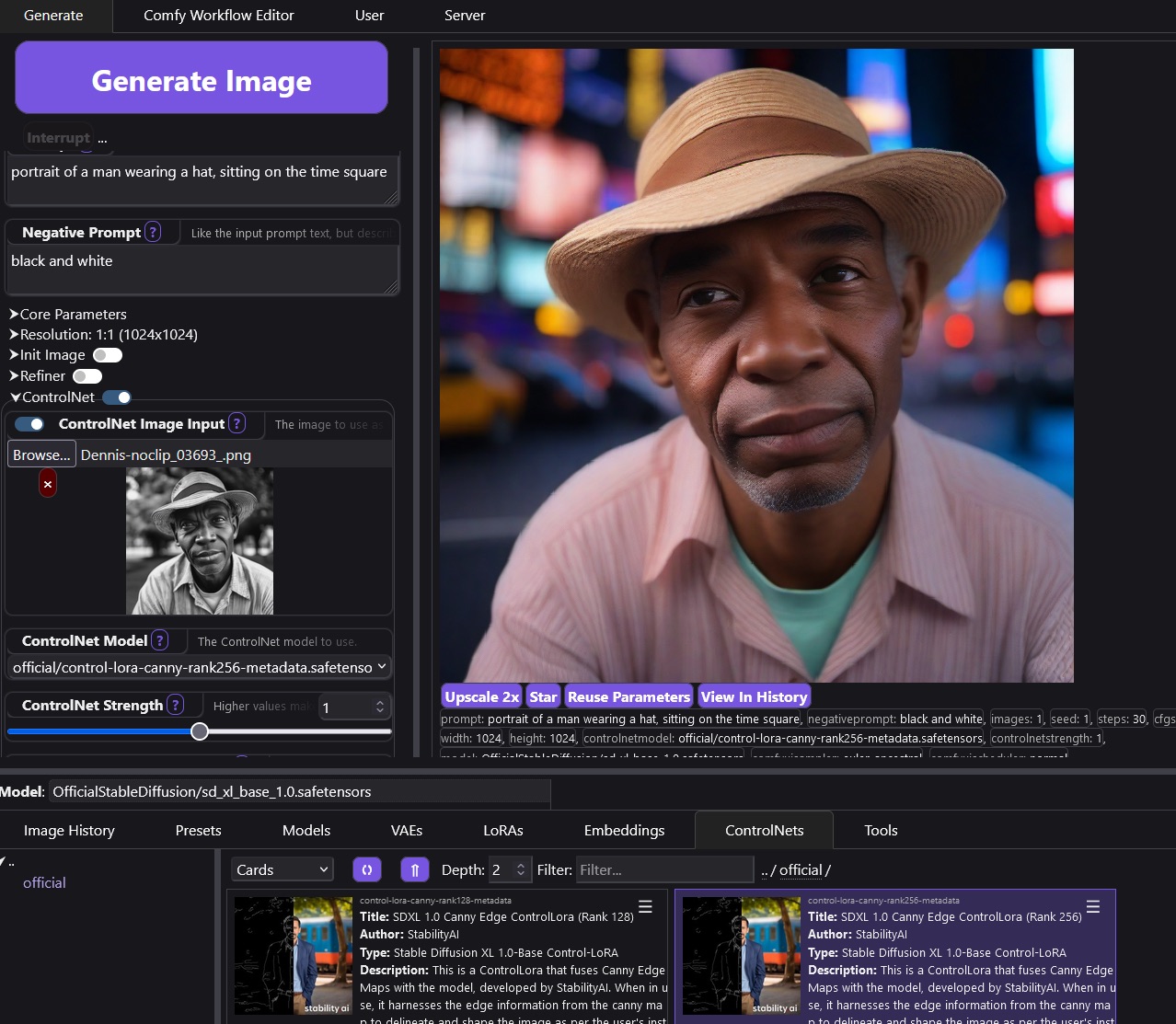Click the Negative Prompt help question mark icon
Viewport: 1176px width, 1024px height.
(153, 232)
